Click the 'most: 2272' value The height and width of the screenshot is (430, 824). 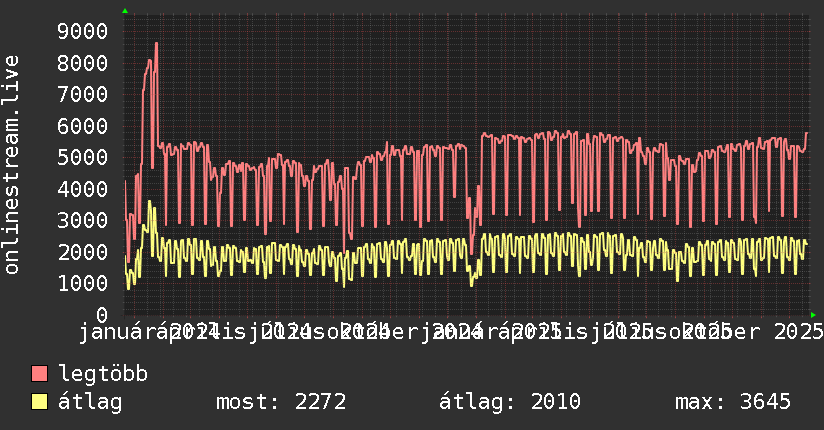(x=281, y=402)
